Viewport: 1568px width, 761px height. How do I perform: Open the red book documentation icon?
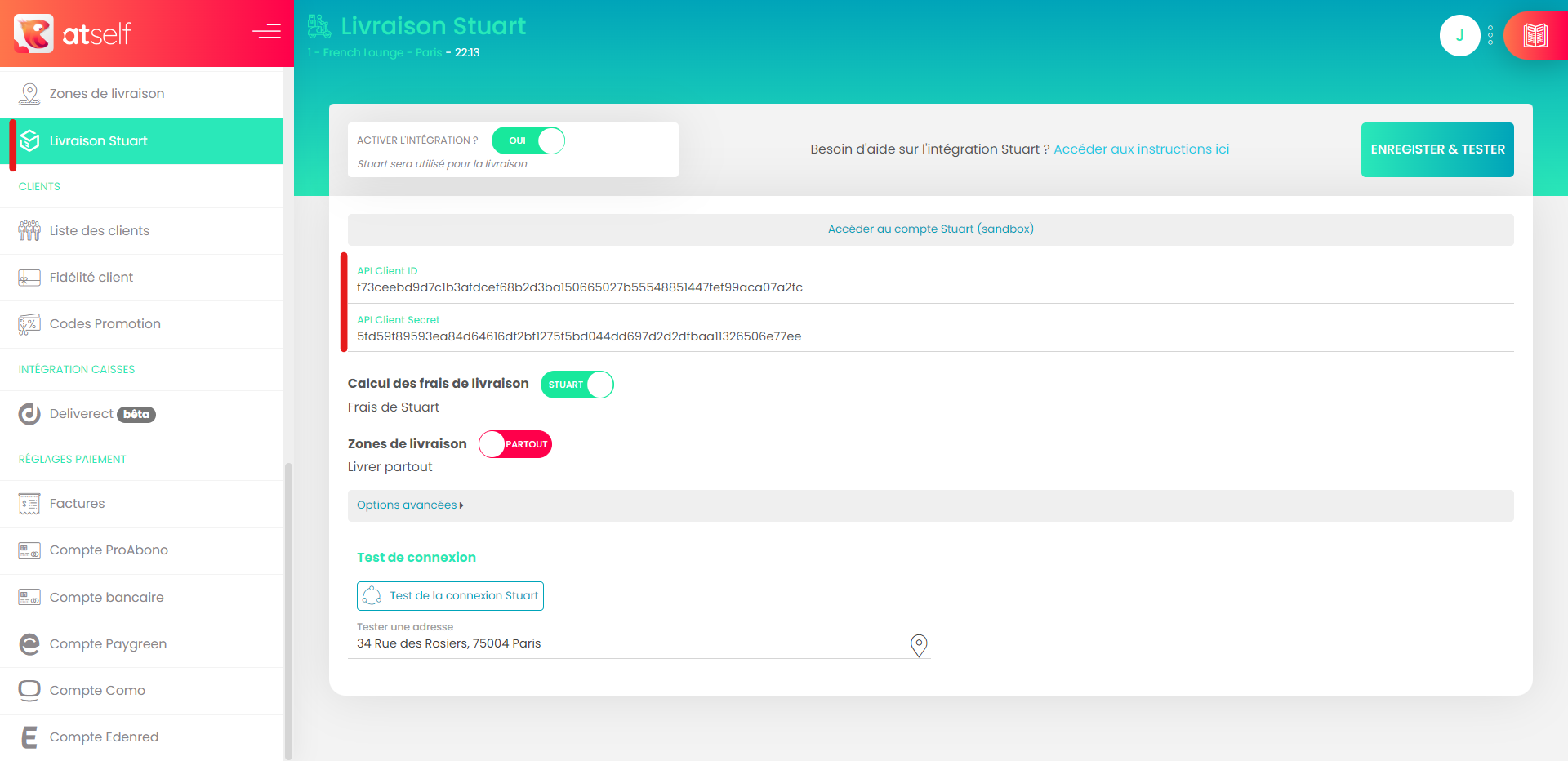click(x=1535, y=35)
